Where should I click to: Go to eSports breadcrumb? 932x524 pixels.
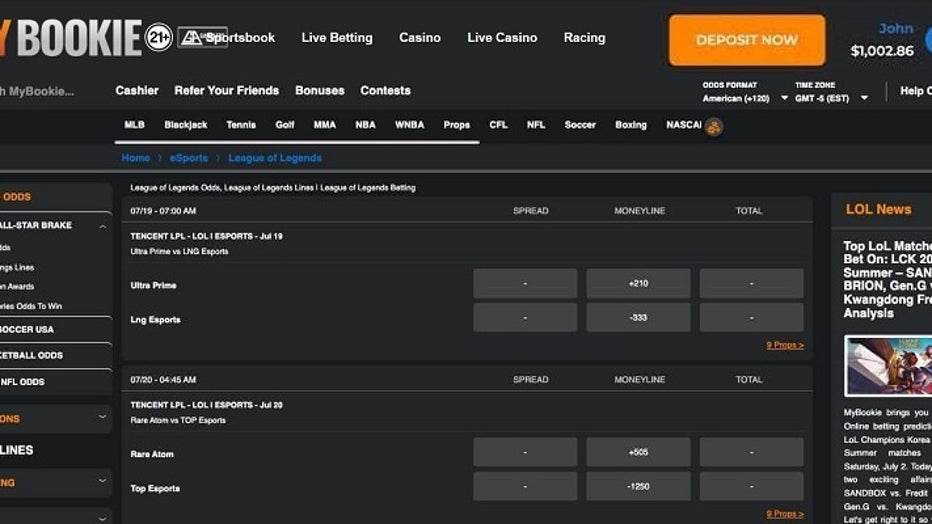coord(188,158)
